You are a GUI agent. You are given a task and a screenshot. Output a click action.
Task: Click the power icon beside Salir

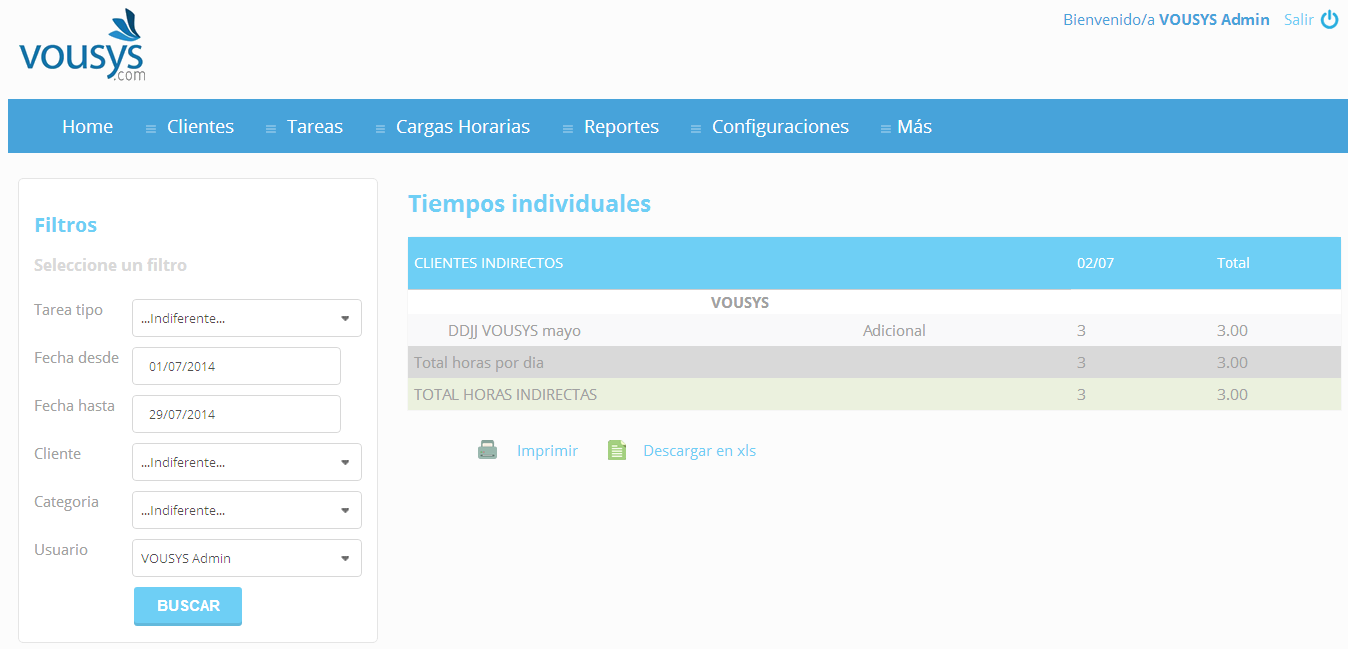pos(1329,19)
